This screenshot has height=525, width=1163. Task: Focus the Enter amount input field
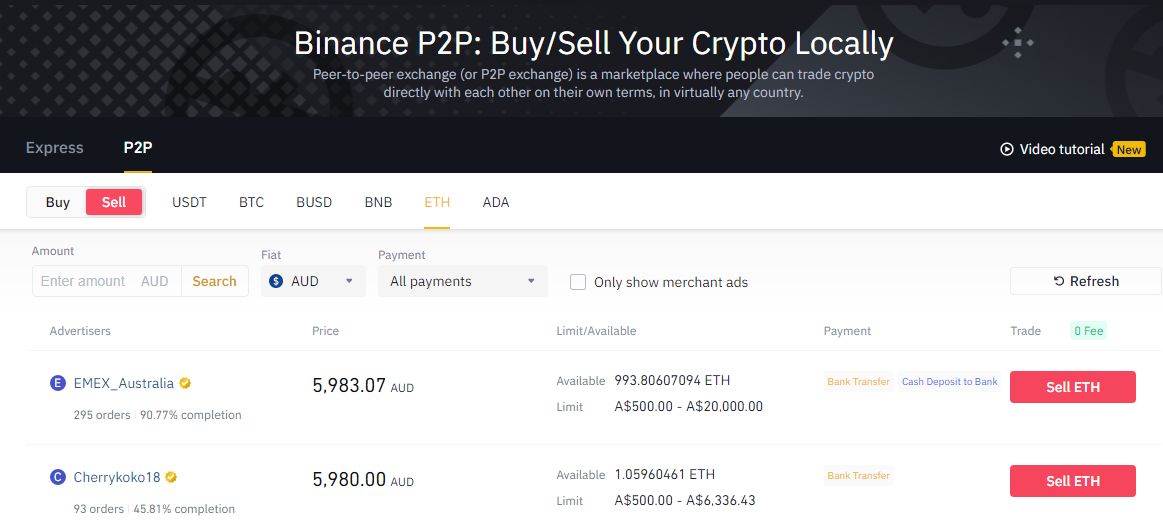click(85, 281)
